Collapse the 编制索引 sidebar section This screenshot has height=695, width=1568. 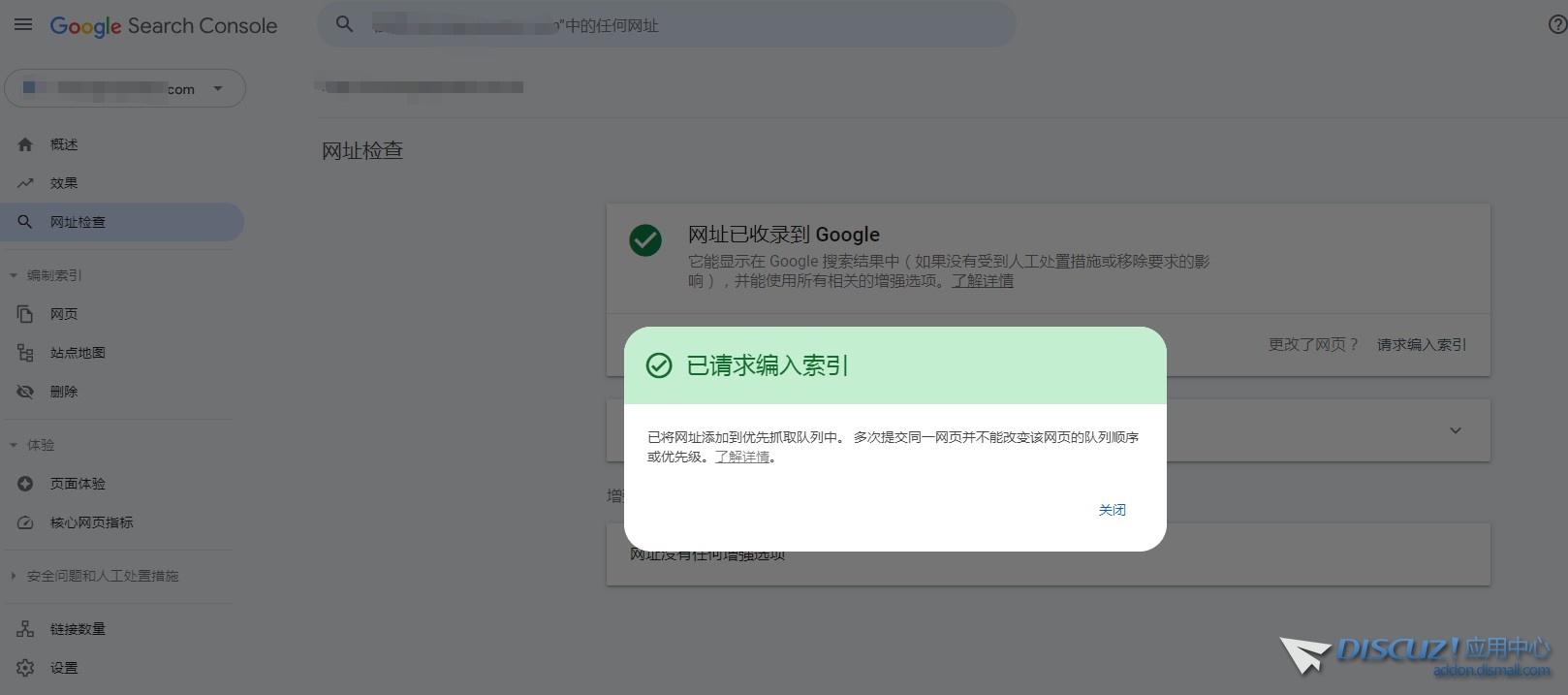14,275
